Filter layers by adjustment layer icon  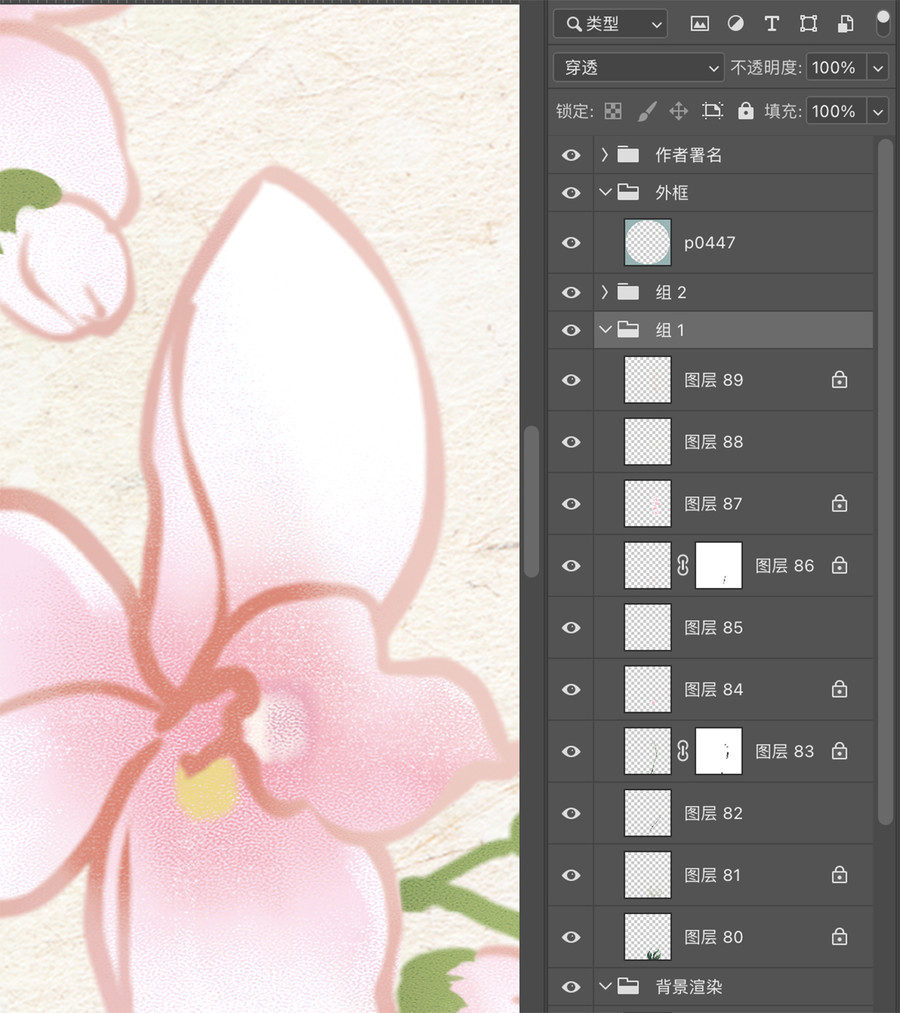[x=735, y=24]
